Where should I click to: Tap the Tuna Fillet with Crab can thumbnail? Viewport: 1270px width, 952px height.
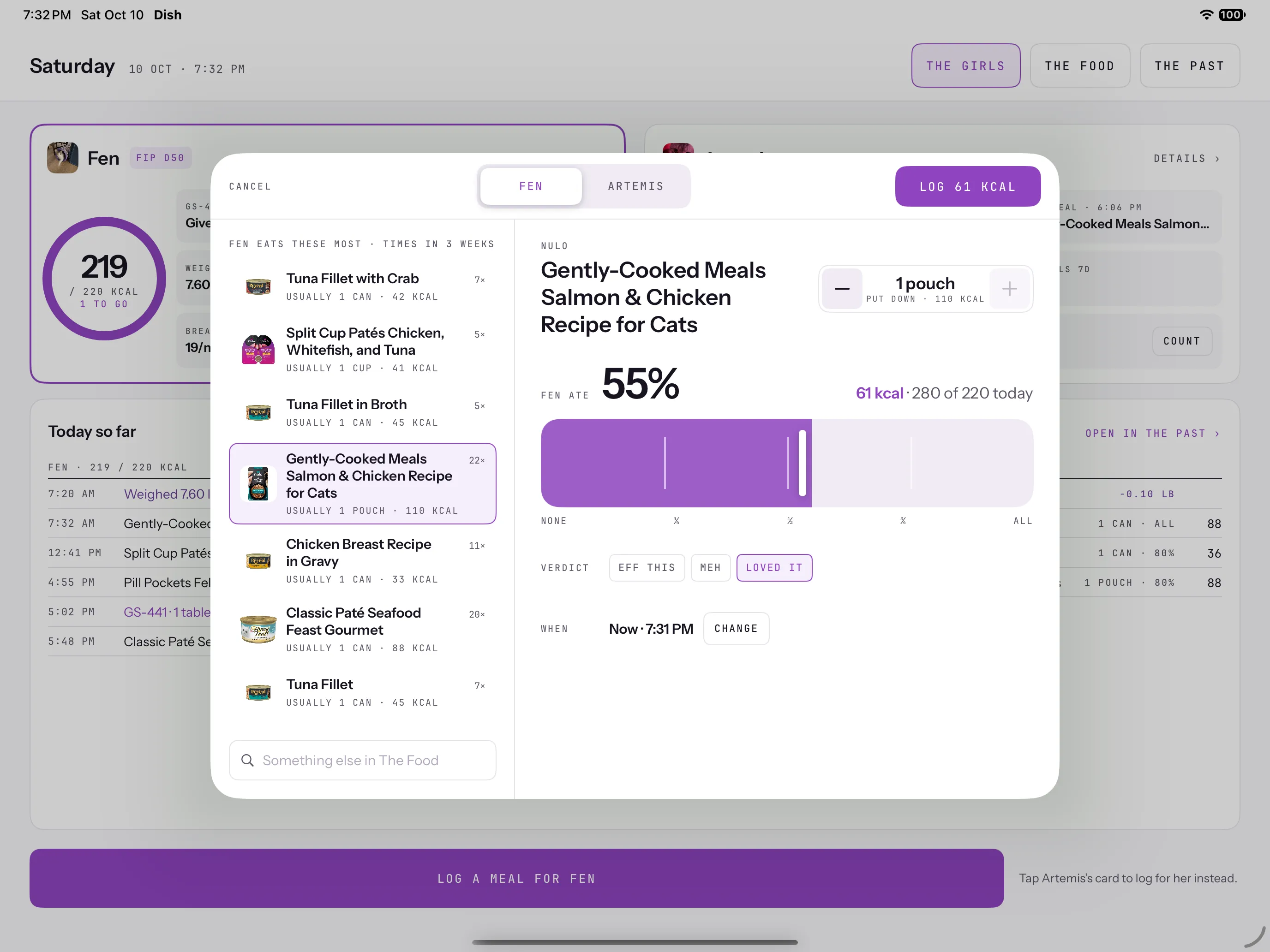[258, 286]
